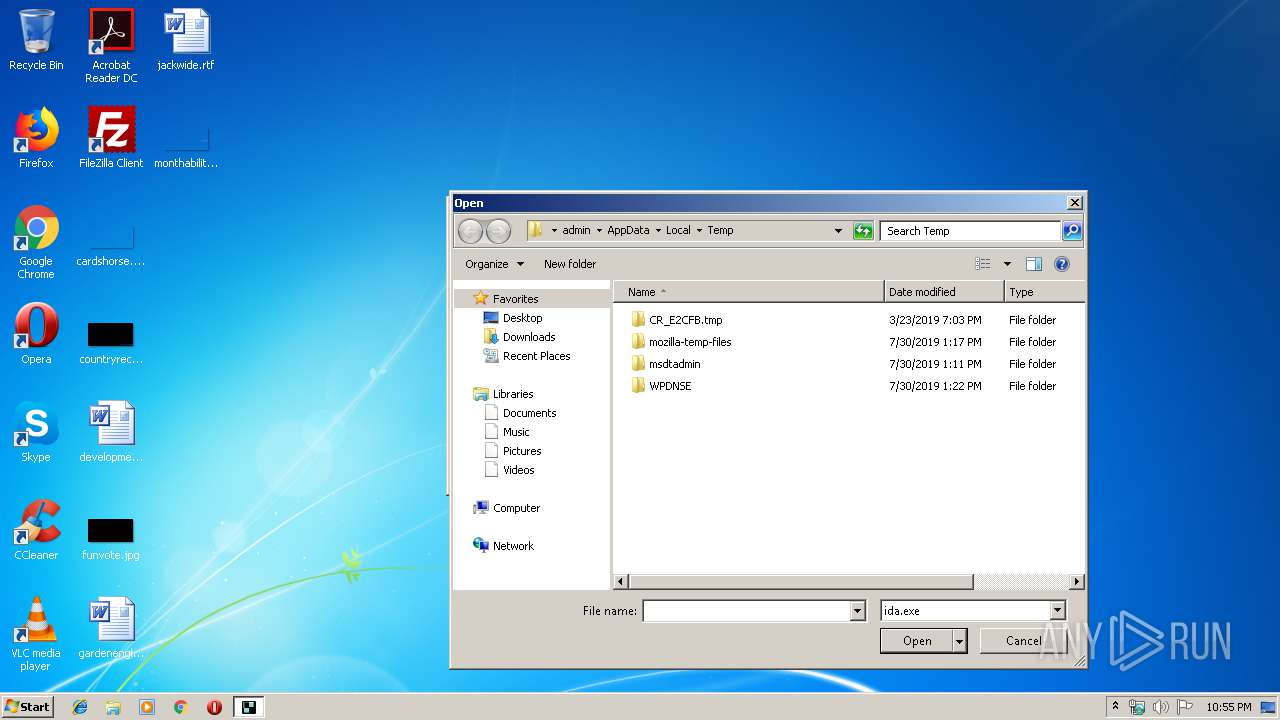This screenshot has height=720, width=1280.
Task: Launch Firefox from the desktop
Action: (36, 138)
